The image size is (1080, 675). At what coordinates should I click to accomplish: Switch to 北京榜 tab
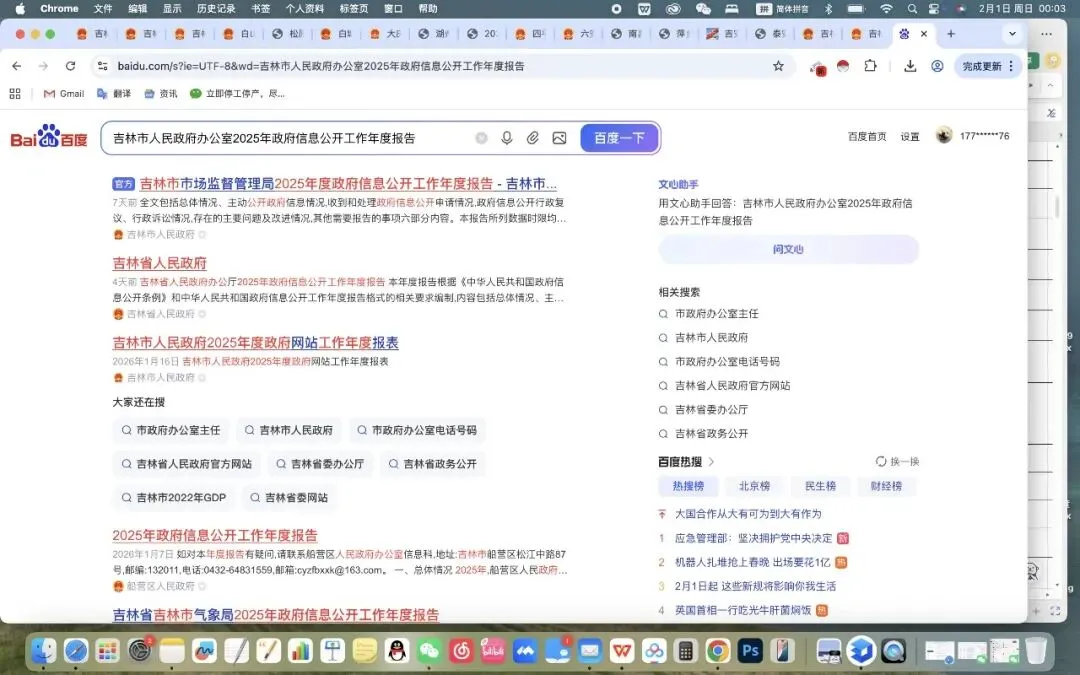(754, 486)
